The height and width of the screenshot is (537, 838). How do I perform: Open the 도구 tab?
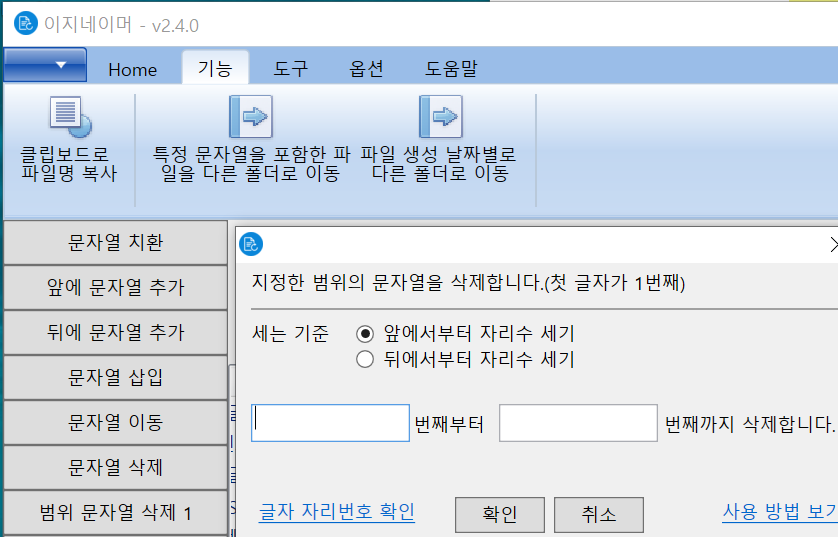pos(291,68)
